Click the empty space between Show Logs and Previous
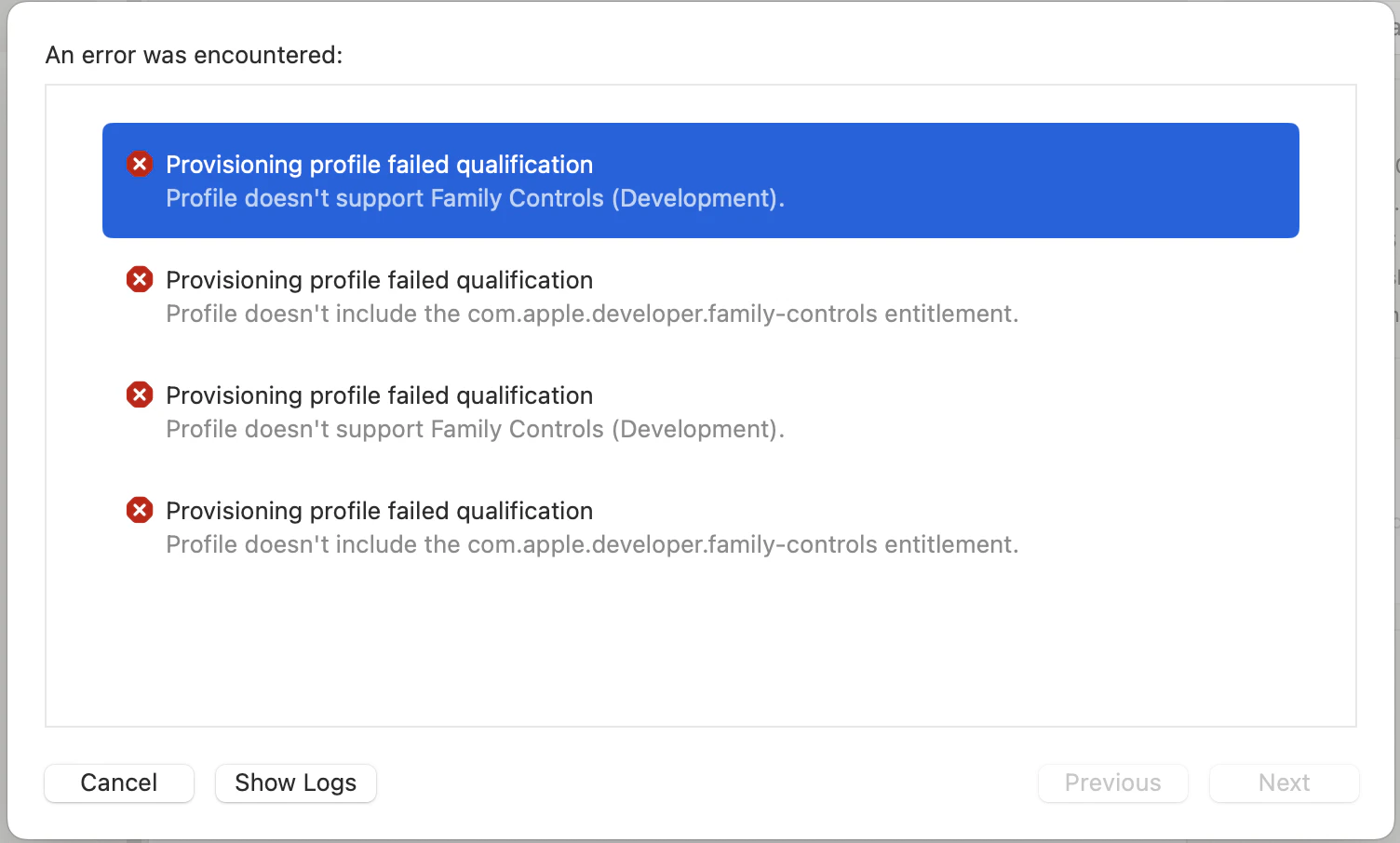The image size is (1400, 843). (x=707, y=783)
